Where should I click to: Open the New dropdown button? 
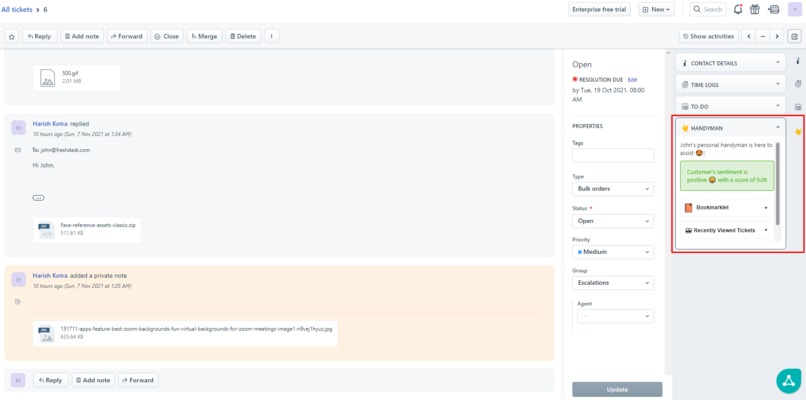point(656,9)
